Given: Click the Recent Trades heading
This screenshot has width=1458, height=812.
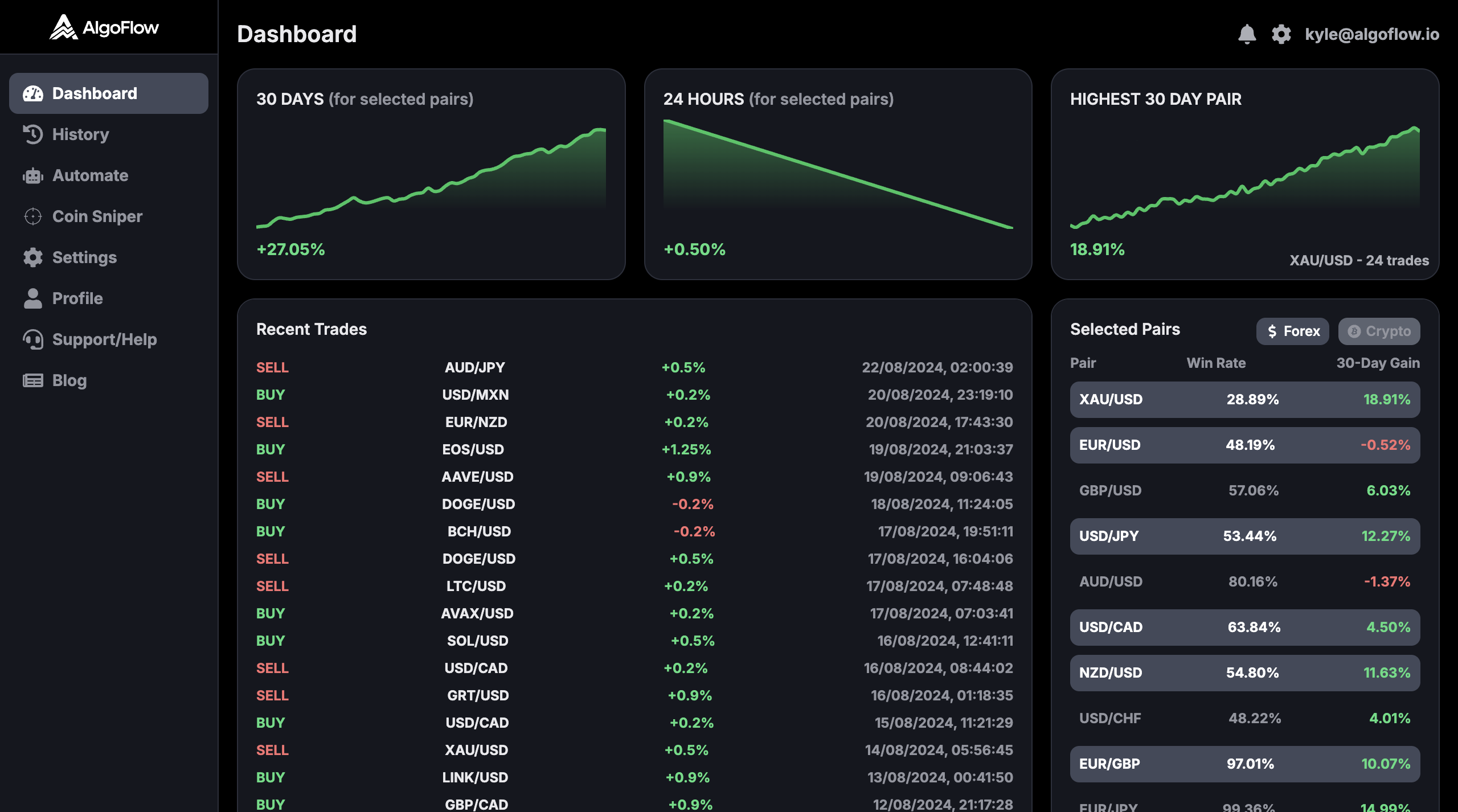Looking at the screenshot, I should pos(312,330).
